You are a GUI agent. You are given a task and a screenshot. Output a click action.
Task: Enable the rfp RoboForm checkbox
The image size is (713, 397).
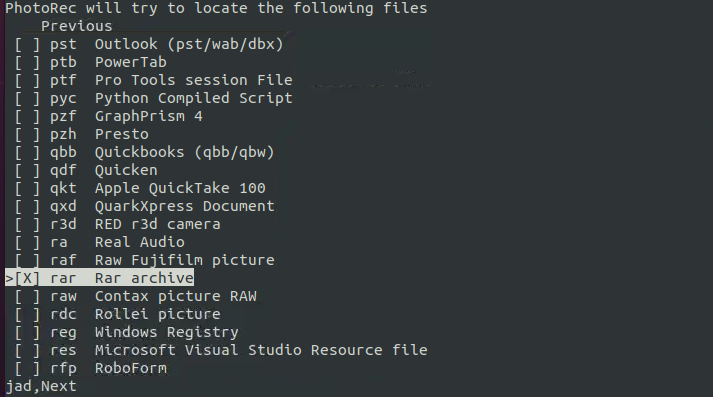click(27, 368)
